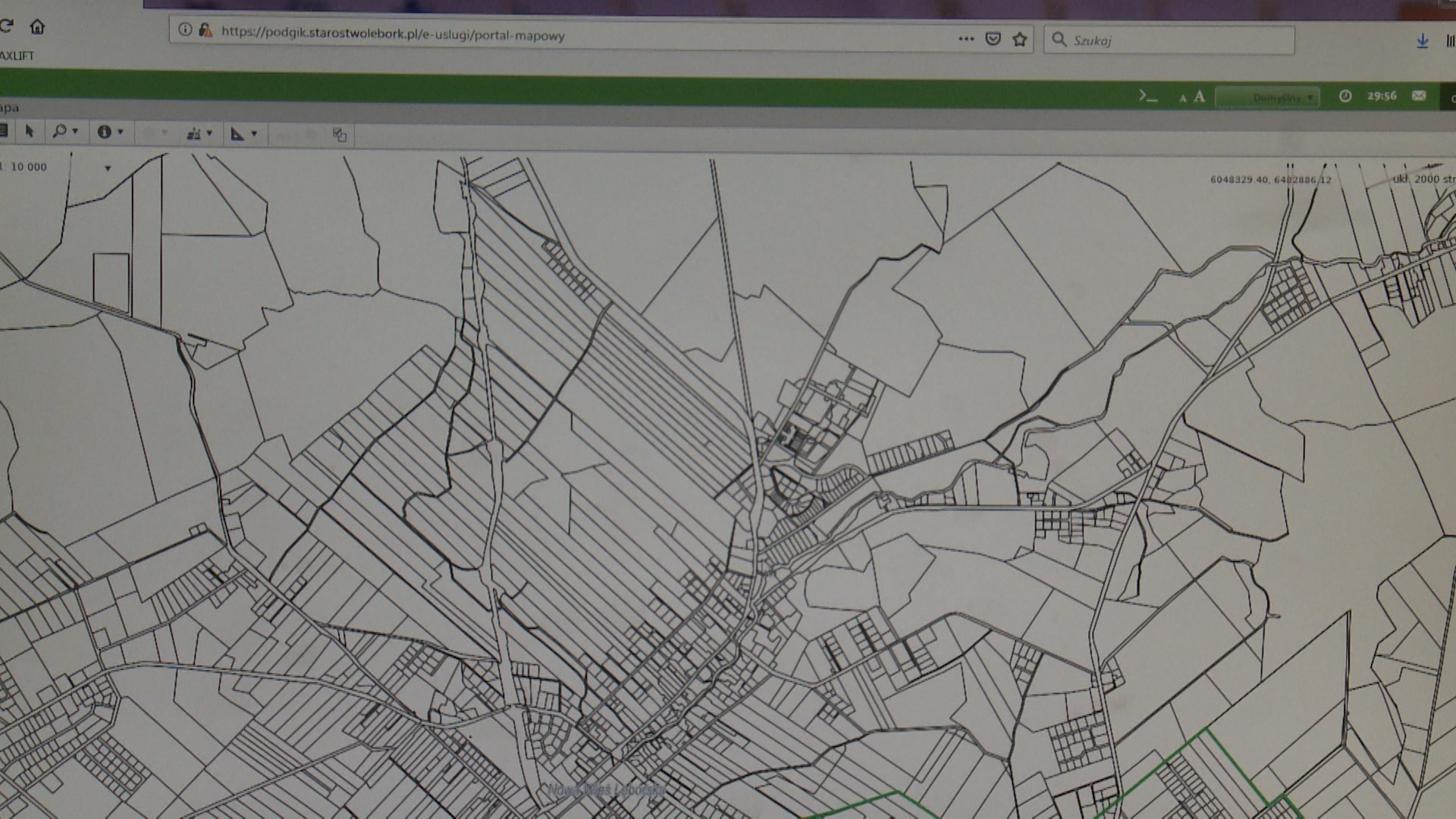Viewport: 1456px width, 819px height.
Task: Click the session timer clock icon
Action: click(x=1345, y=96)
